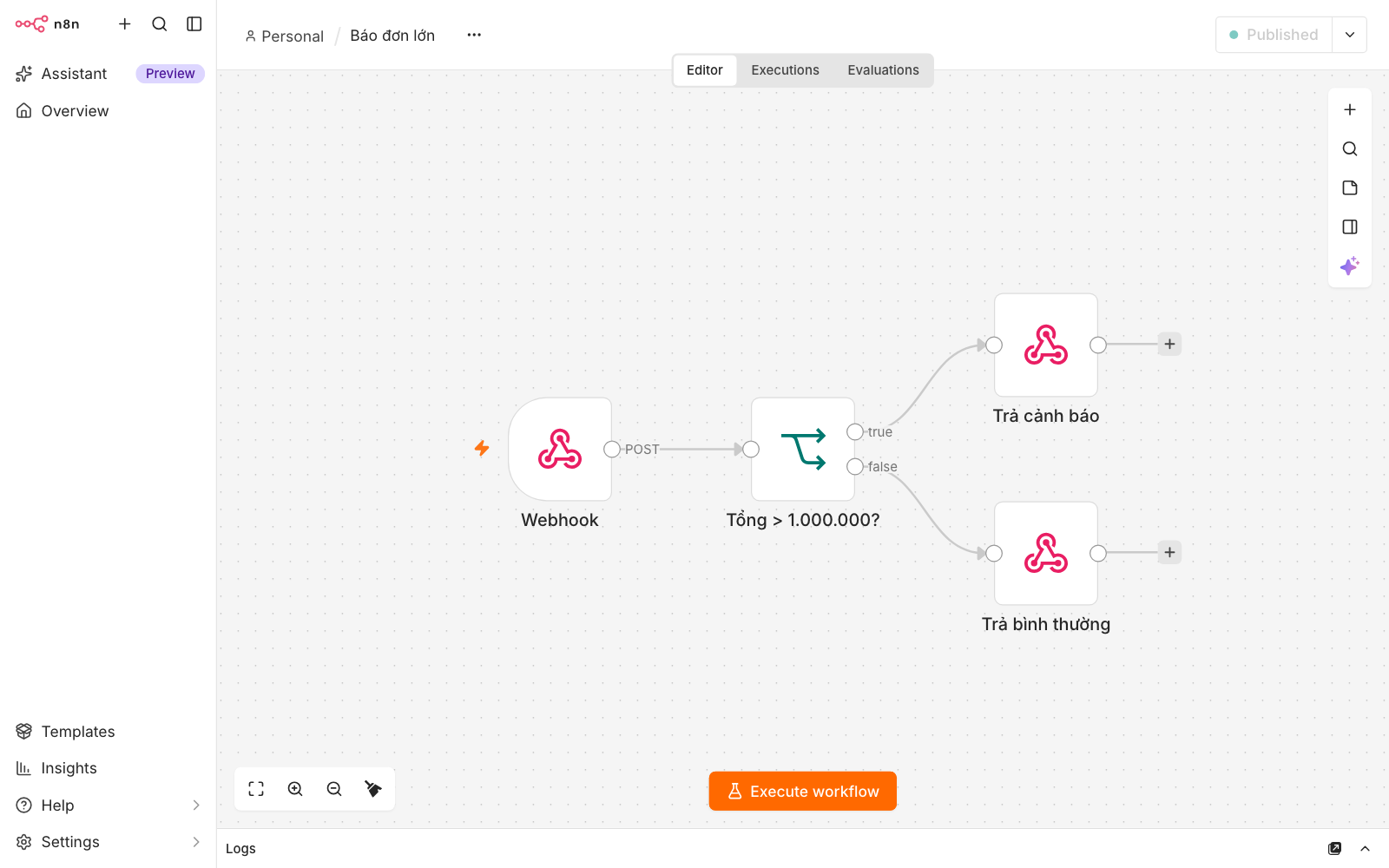Select the Webhook trigger node
1389x868 pixels.
coord(560,449)
